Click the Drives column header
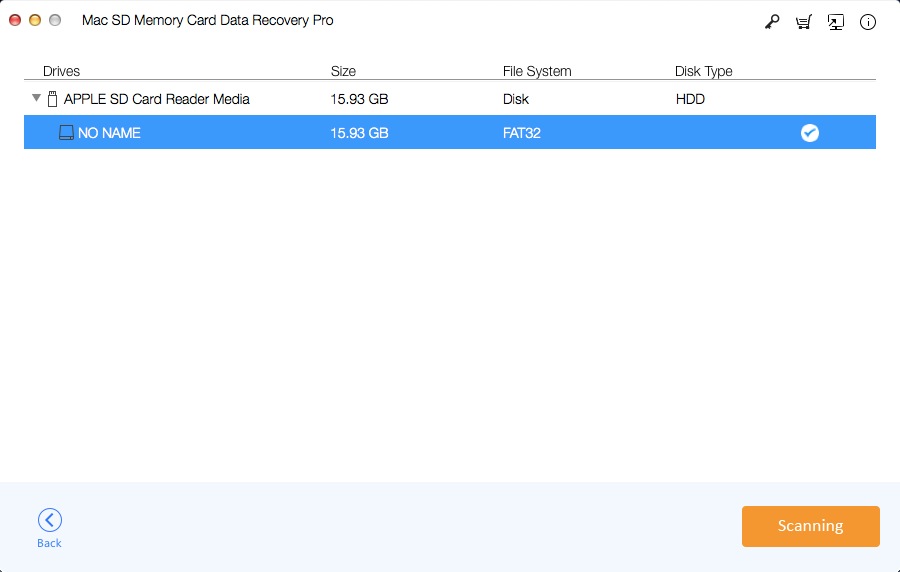This screenshot has width=900, height=572. pyautogui.click(x=61, y=71)
